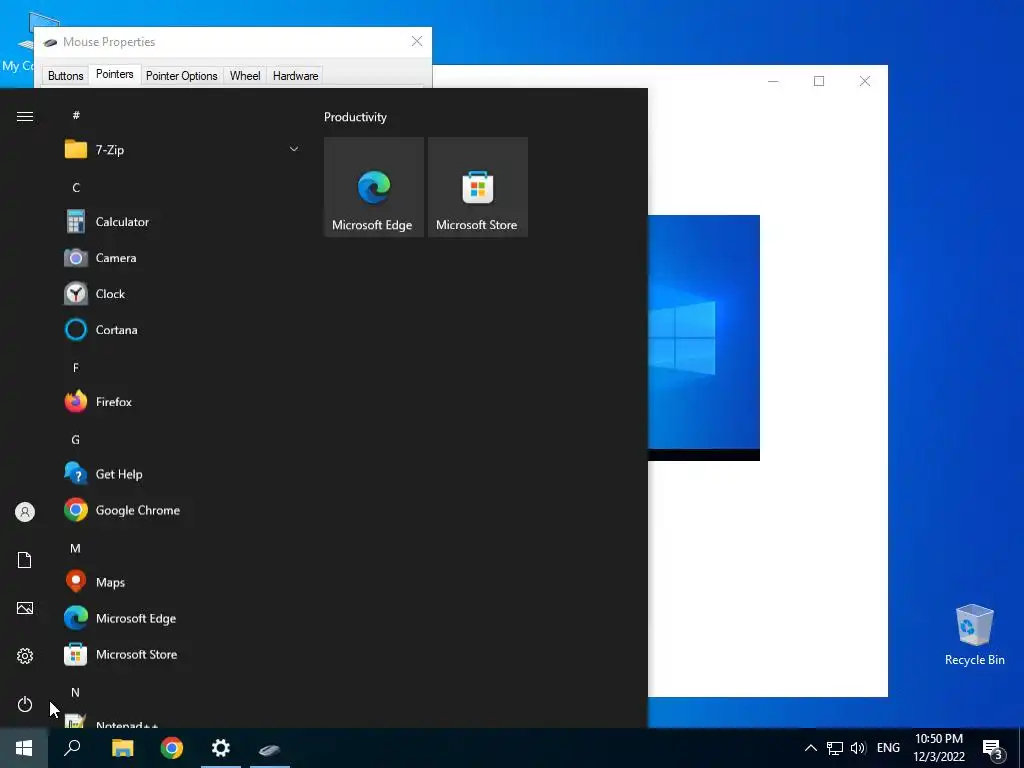Open the Pointer Options tab
1024x768 pixels.
[182, 76]
